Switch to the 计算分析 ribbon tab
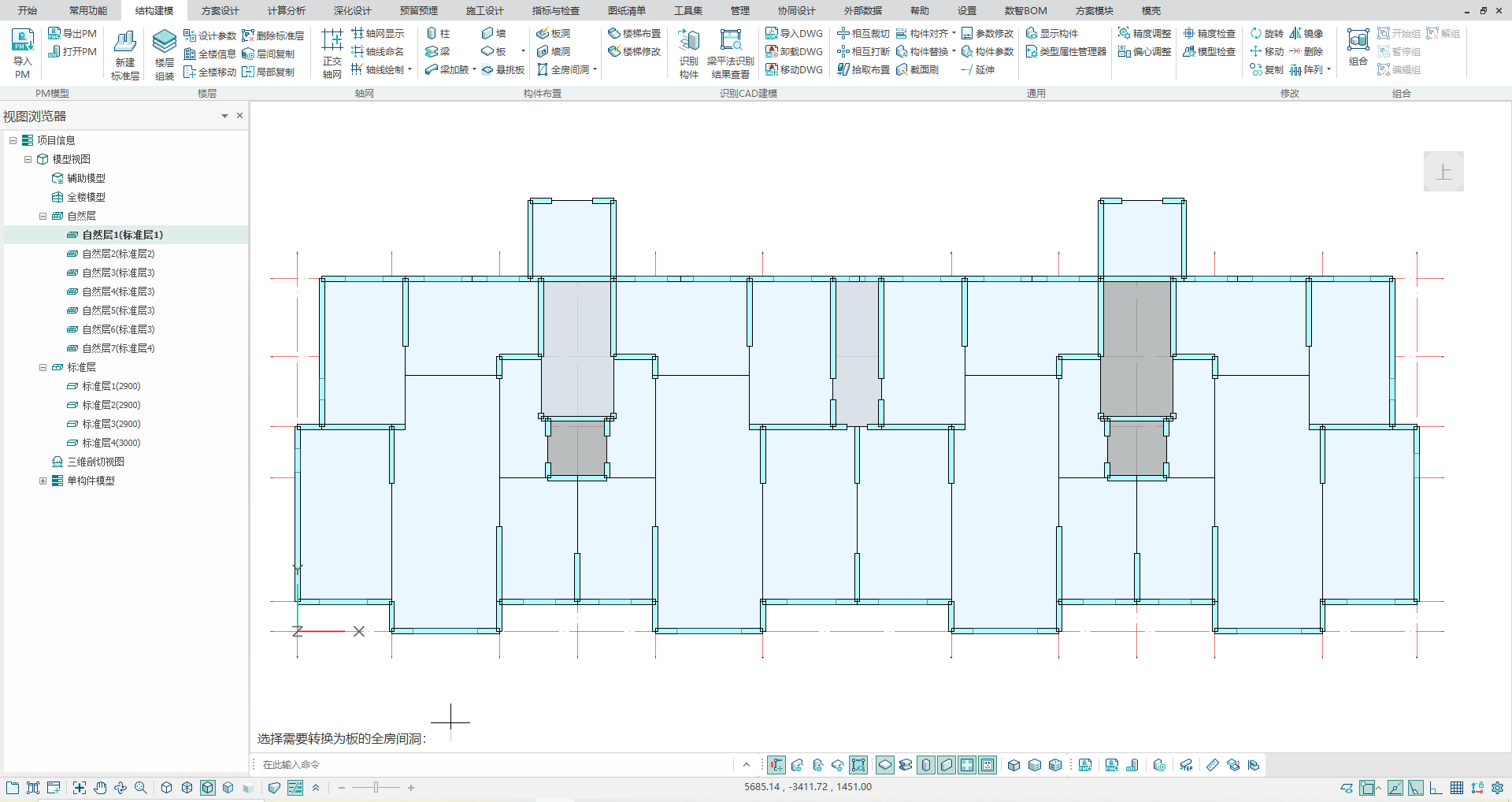This screenshot has height=802, width=1512. (286, 10)
